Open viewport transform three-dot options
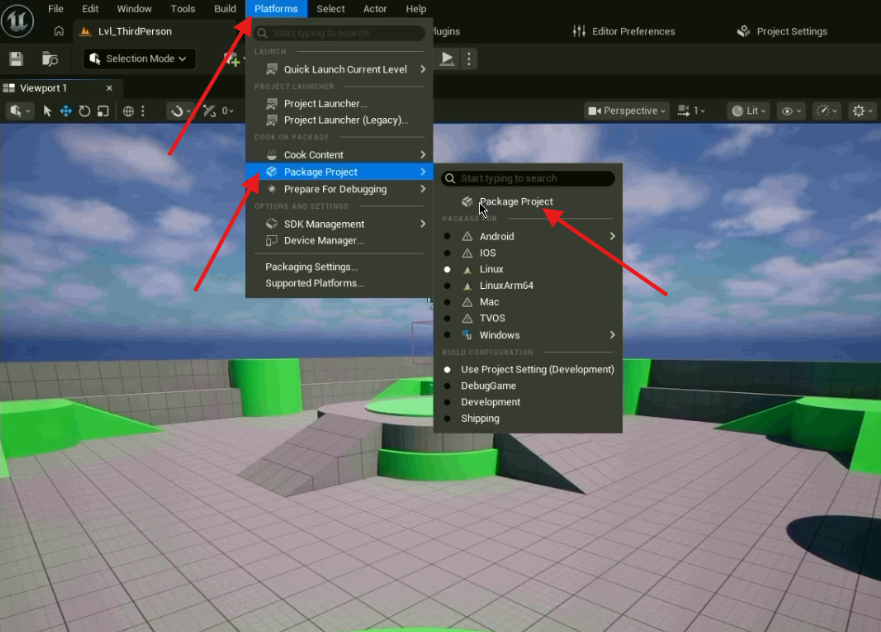Screen dimensions: 881x632 tap(143, 111)
